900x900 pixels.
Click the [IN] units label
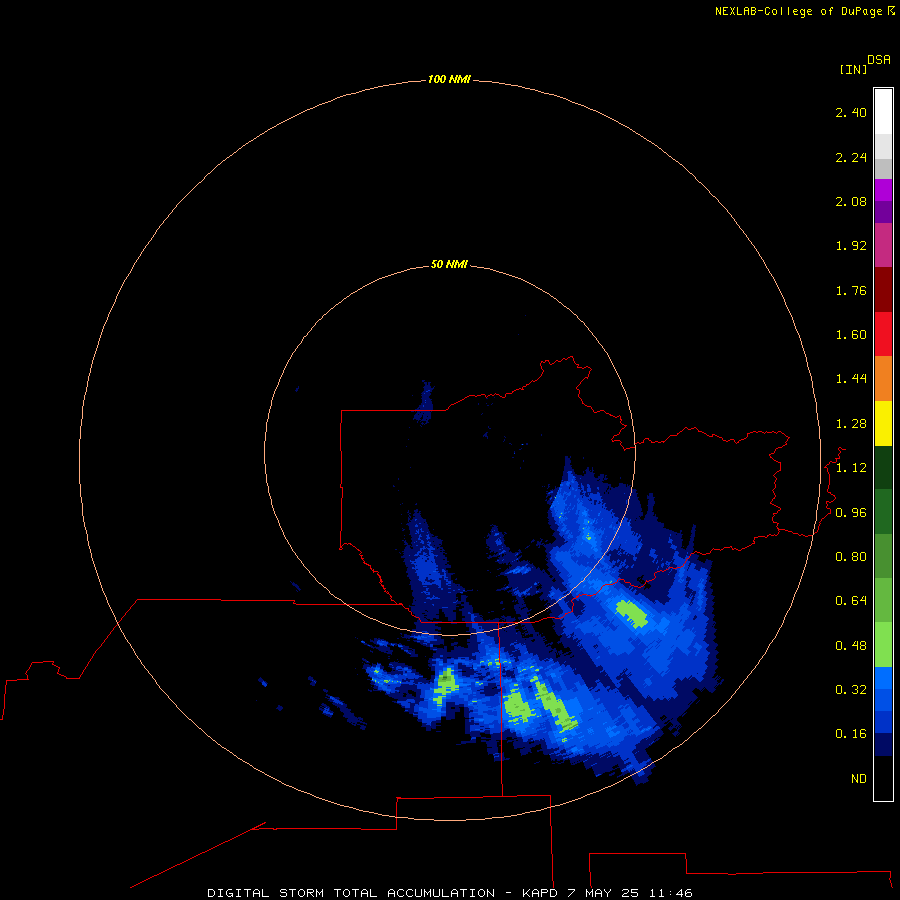(853, 69)
